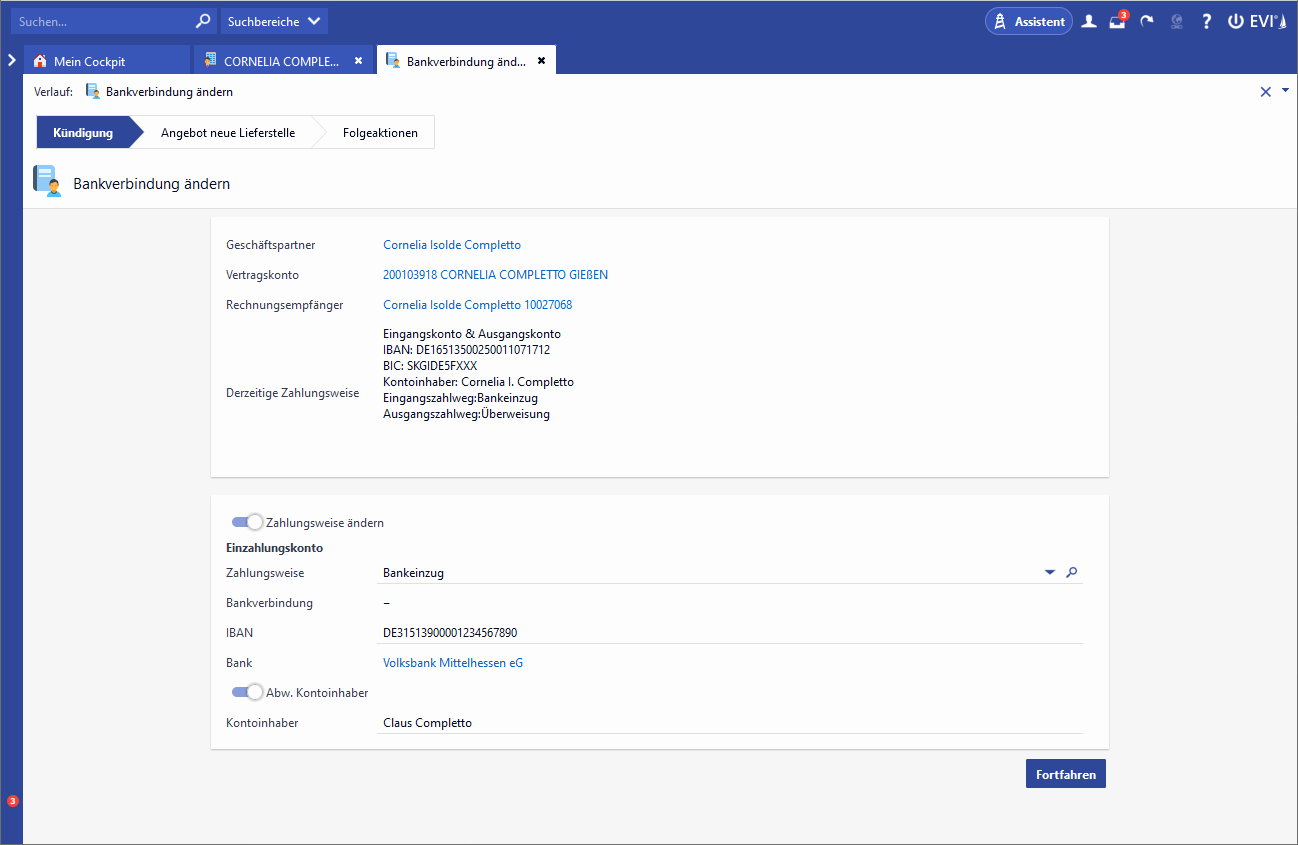Image resolution: width=1298 pixels, height=845 pixels.
Task: Open the Suchbereiche dropdown
Action: (274, 21)
